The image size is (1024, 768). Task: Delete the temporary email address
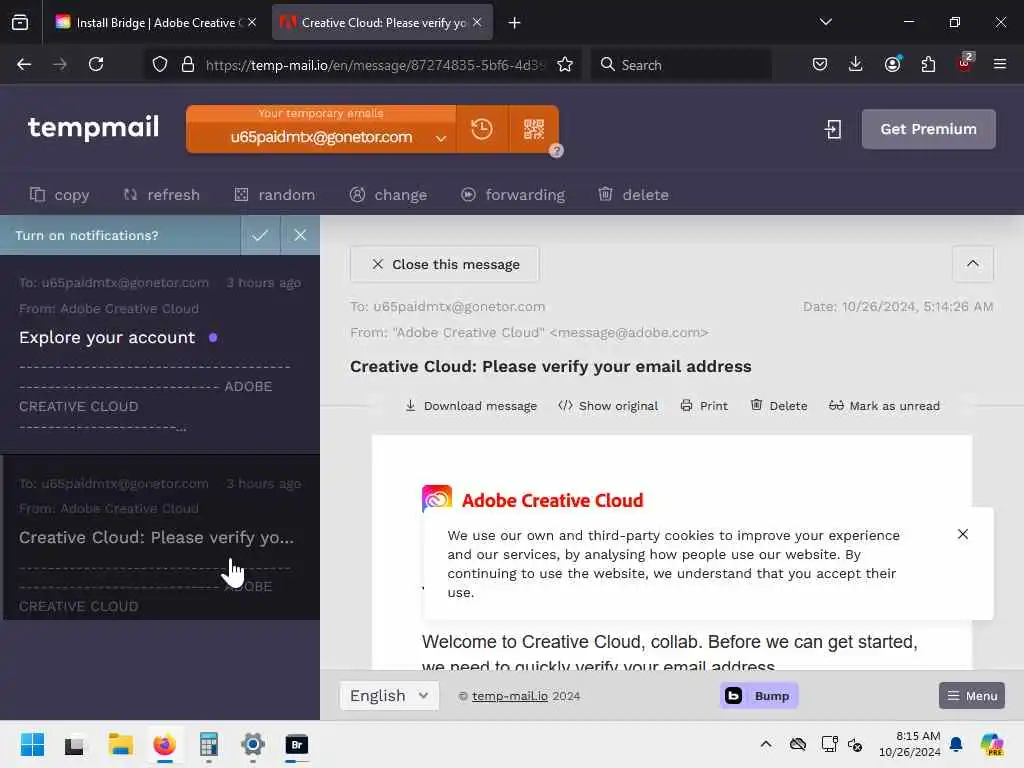[633, 195]
